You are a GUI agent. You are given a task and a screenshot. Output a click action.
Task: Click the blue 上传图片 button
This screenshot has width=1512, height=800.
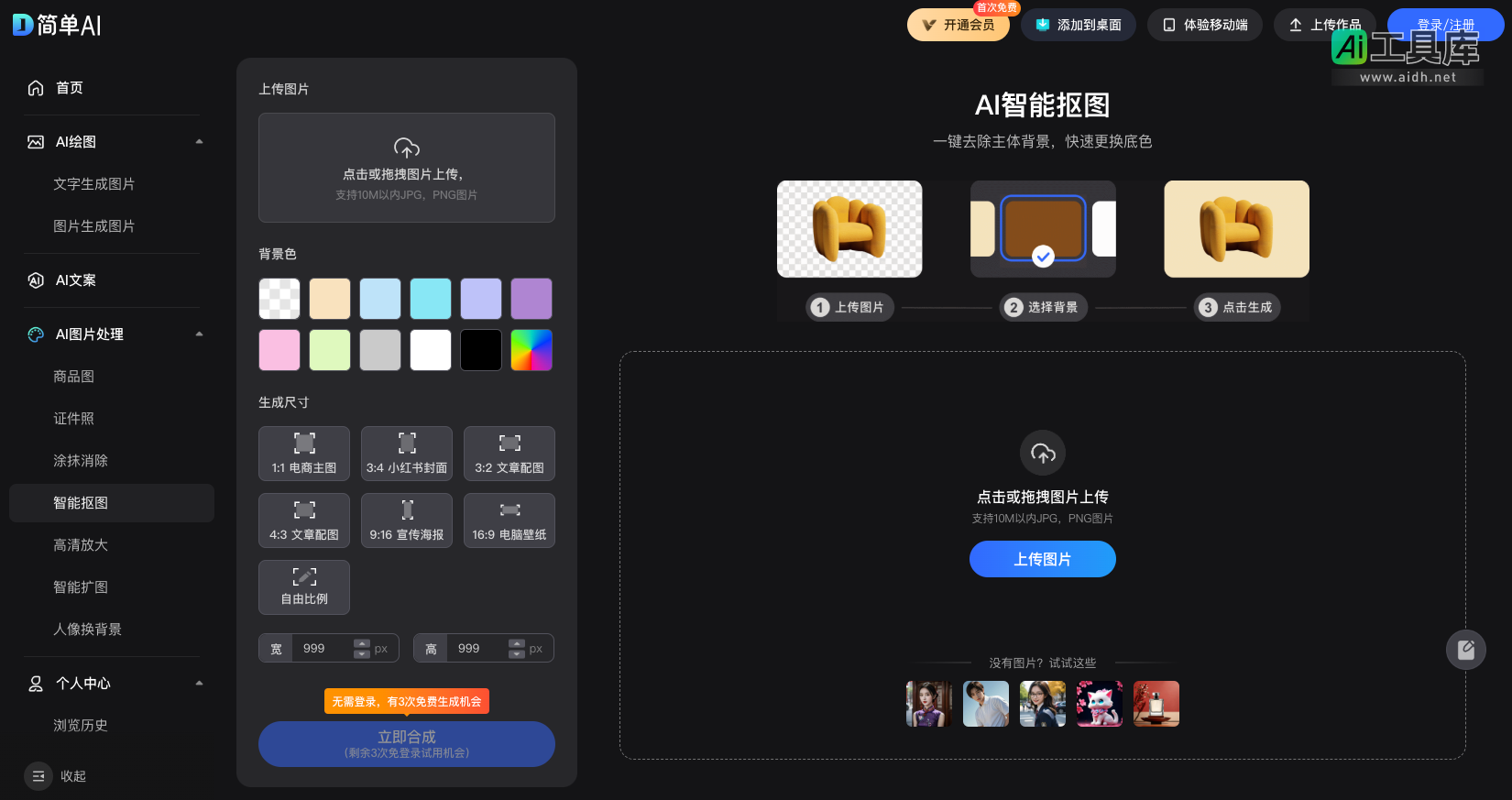1043,559
